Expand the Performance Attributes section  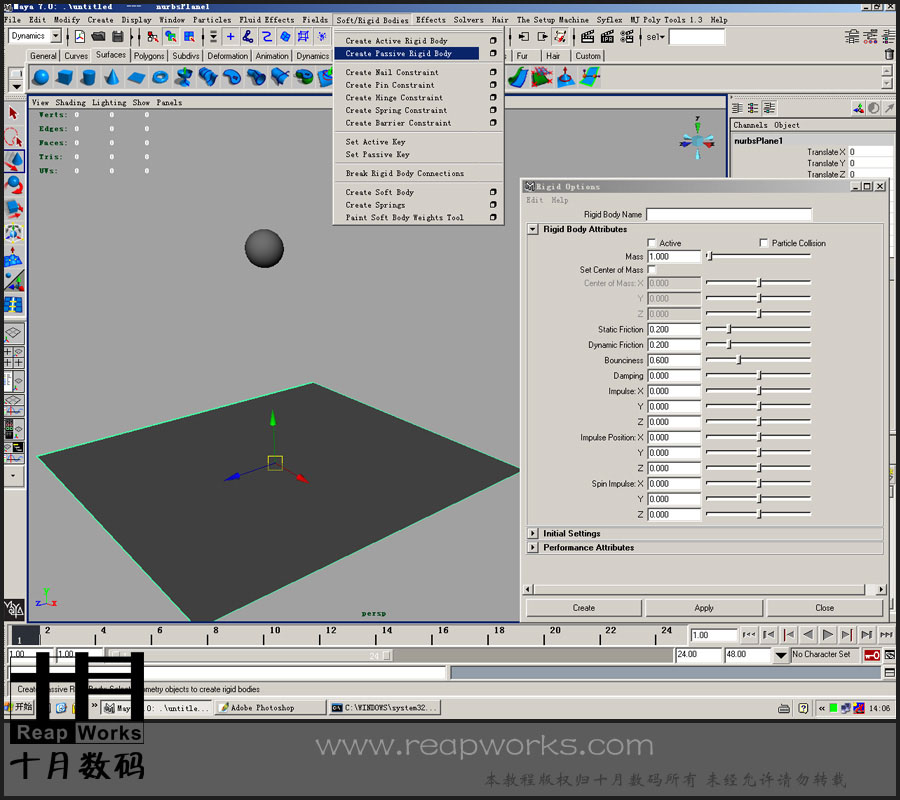pos(533,547)
